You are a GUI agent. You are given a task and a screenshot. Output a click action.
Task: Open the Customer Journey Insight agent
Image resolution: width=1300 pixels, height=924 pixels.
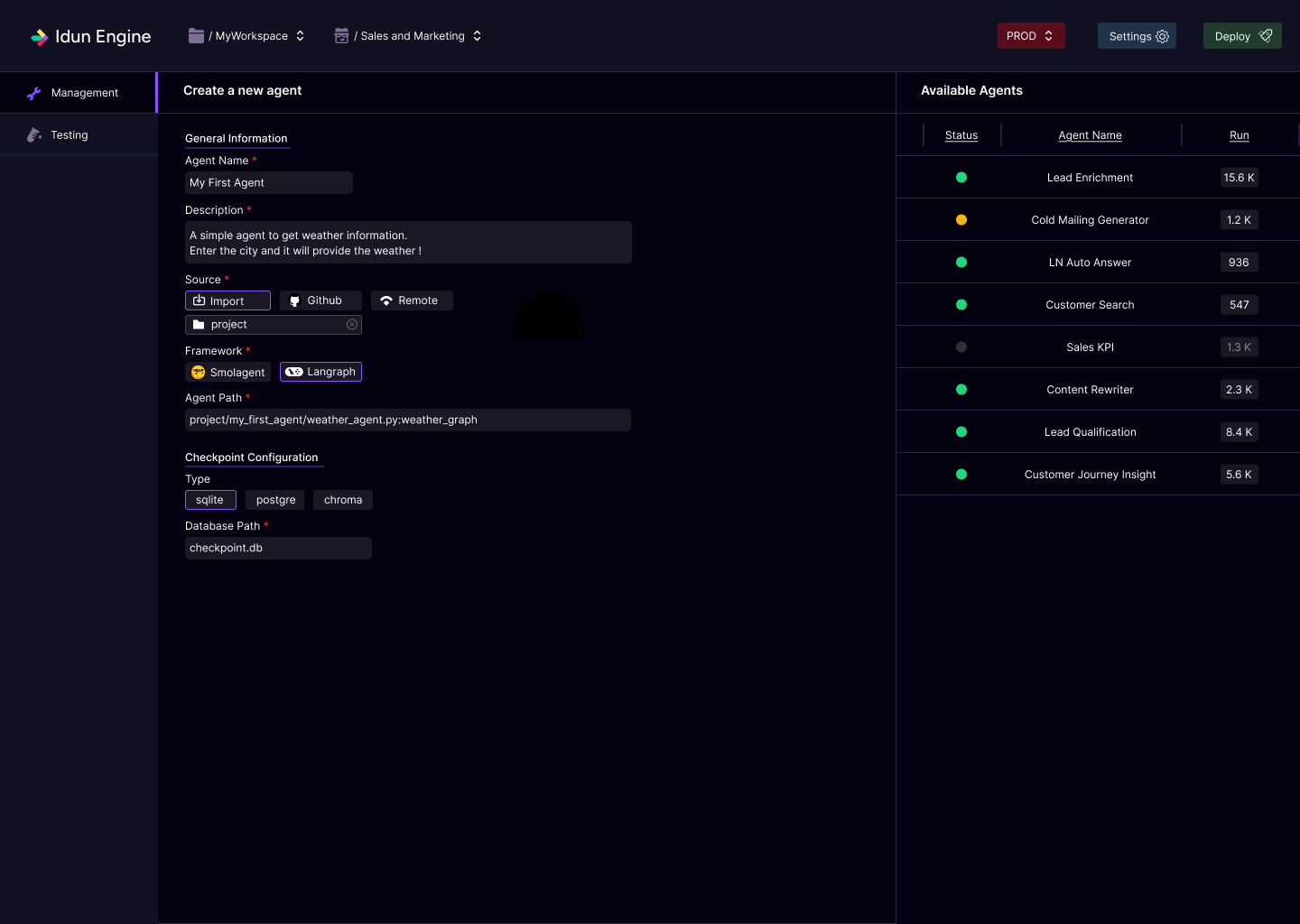pyautogui.click(x=1091, y=475)
